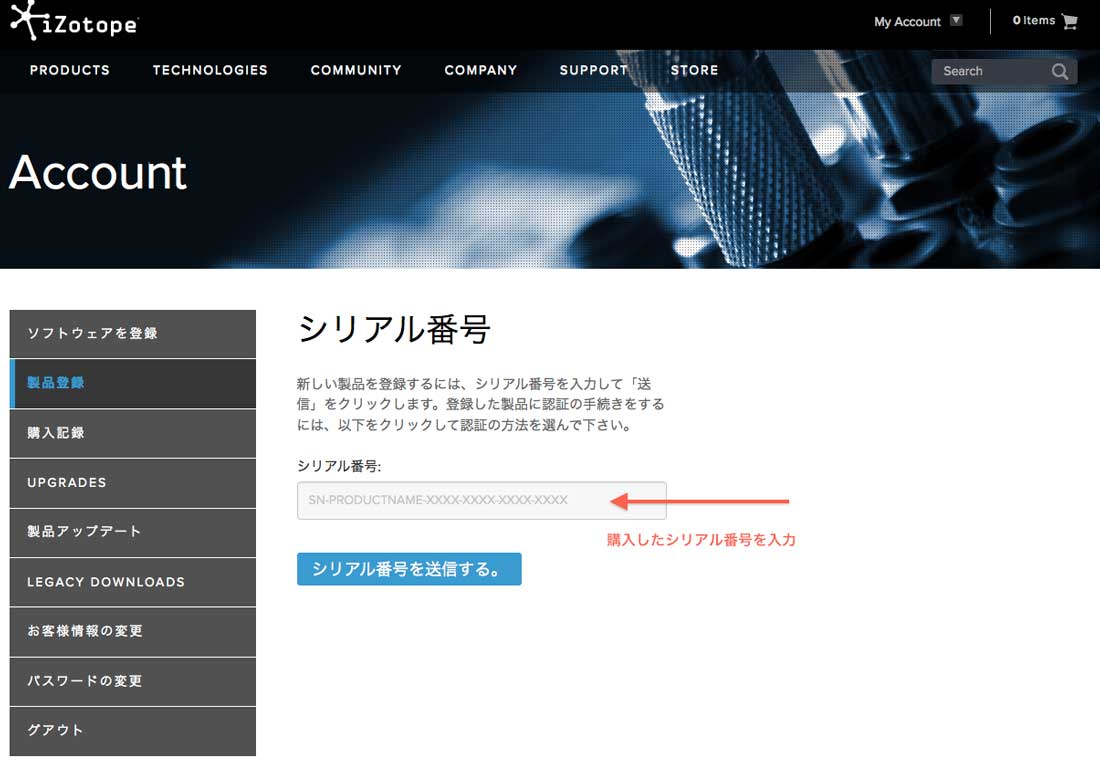1100x763 pixels.
Task: Open the COMMUNITY menu
Action: click(x=356, y=70)
